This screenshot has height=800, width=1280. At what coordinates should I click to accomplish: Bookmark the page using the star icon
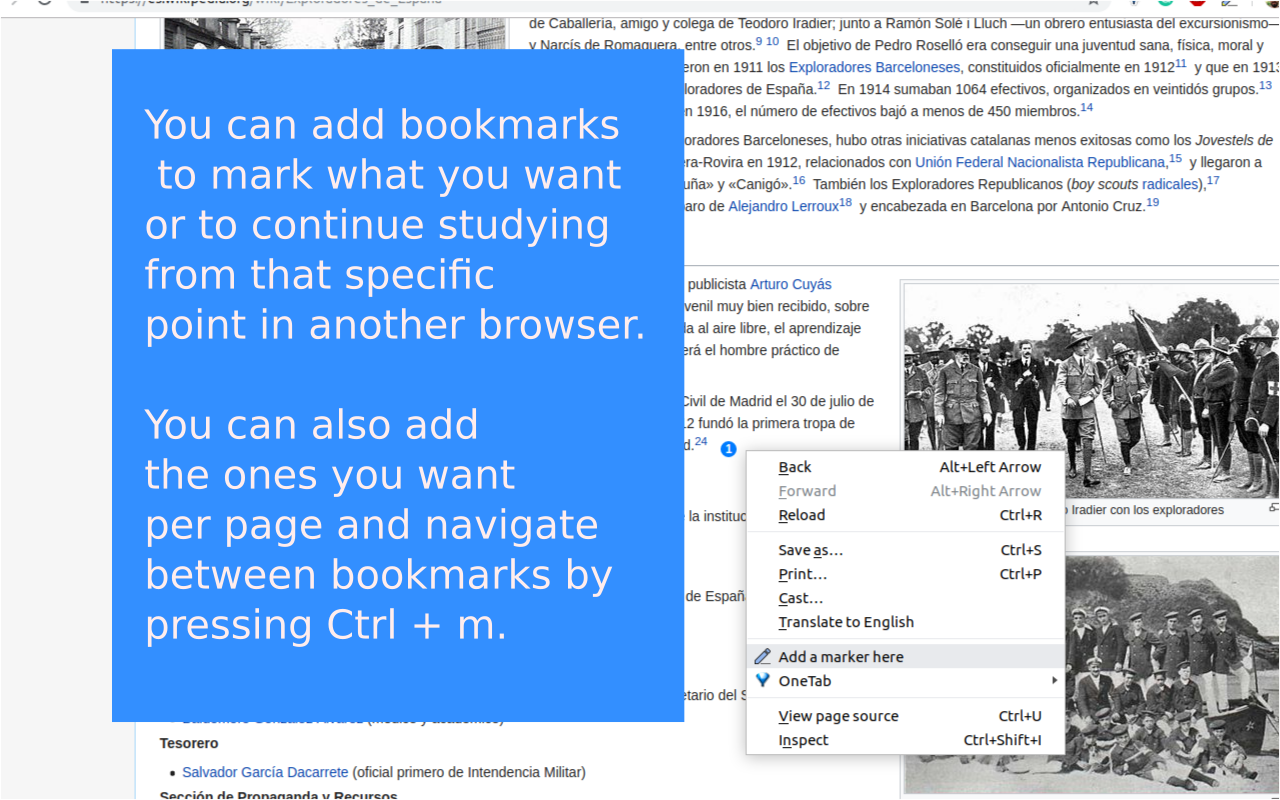click(1093, 4)
